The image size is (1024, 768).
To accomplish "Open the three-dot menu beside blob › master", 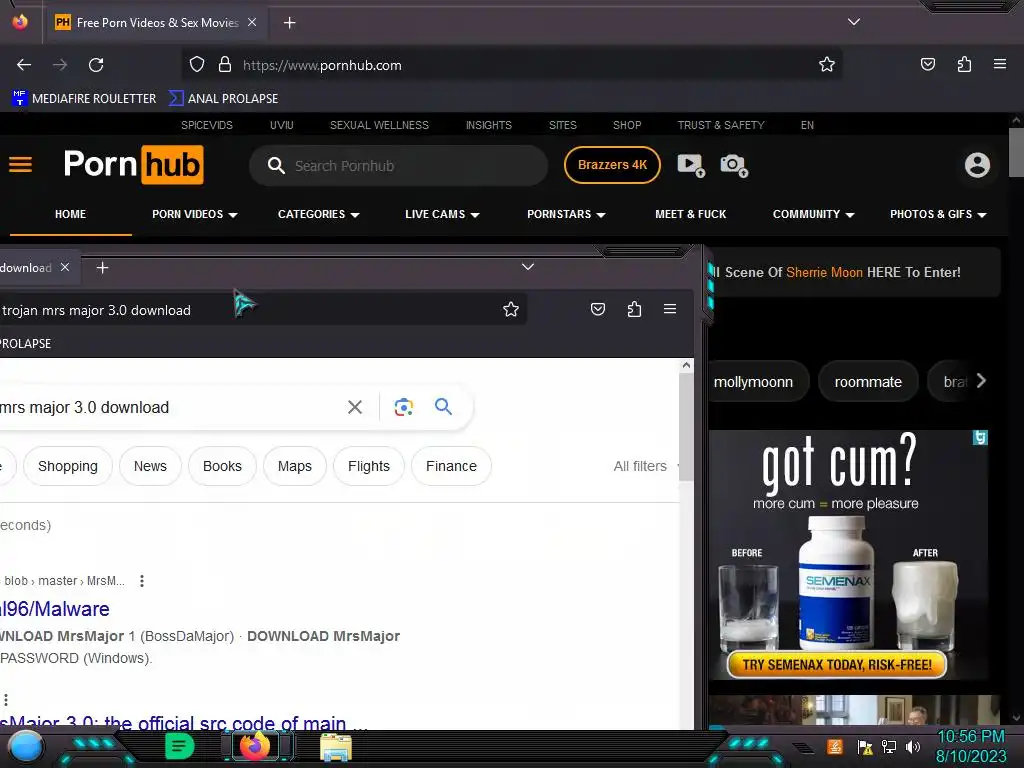I will pyautogui.click(x=142, y=581).
